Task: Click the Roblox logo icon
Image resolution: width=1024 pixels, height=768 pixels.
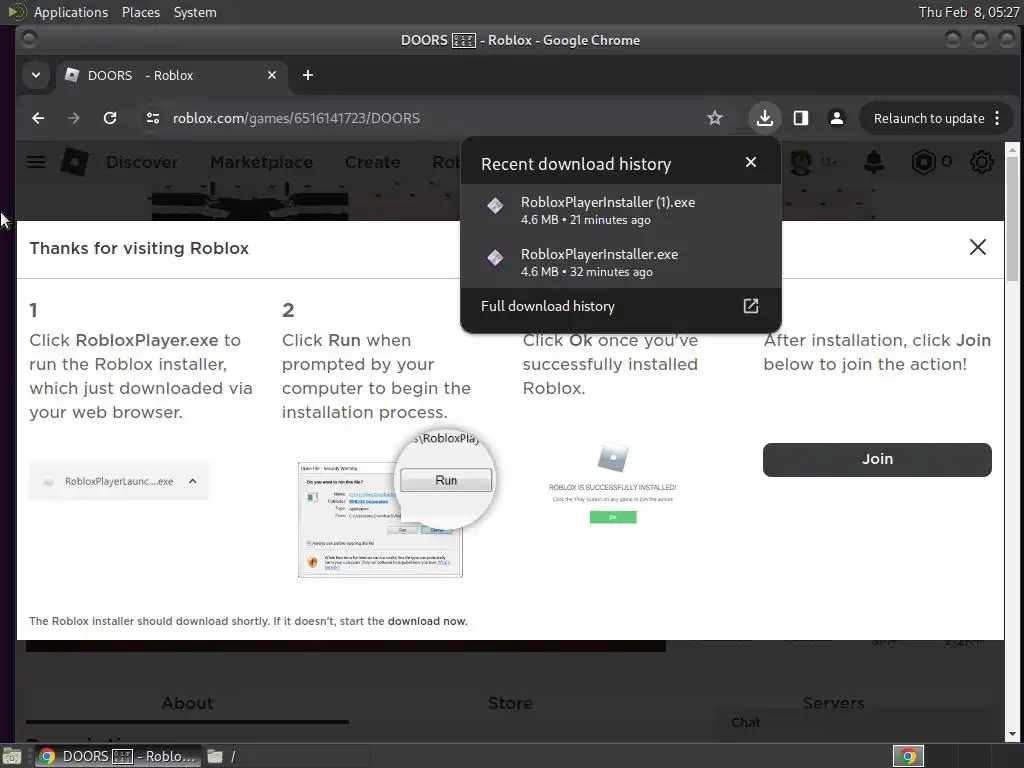Action: (x=74, y=162)
